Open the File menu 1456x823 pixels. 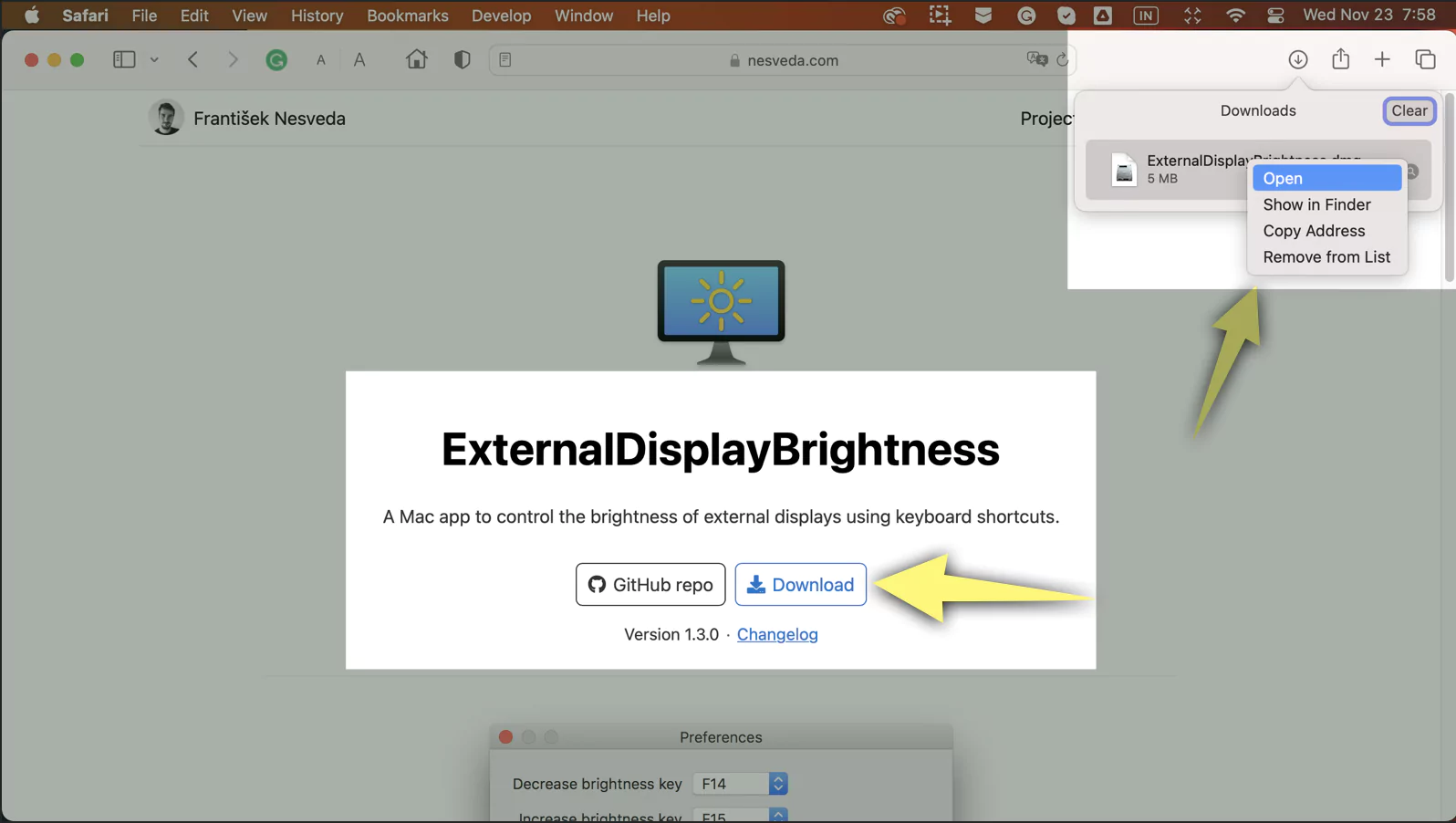tap(144, 16)
